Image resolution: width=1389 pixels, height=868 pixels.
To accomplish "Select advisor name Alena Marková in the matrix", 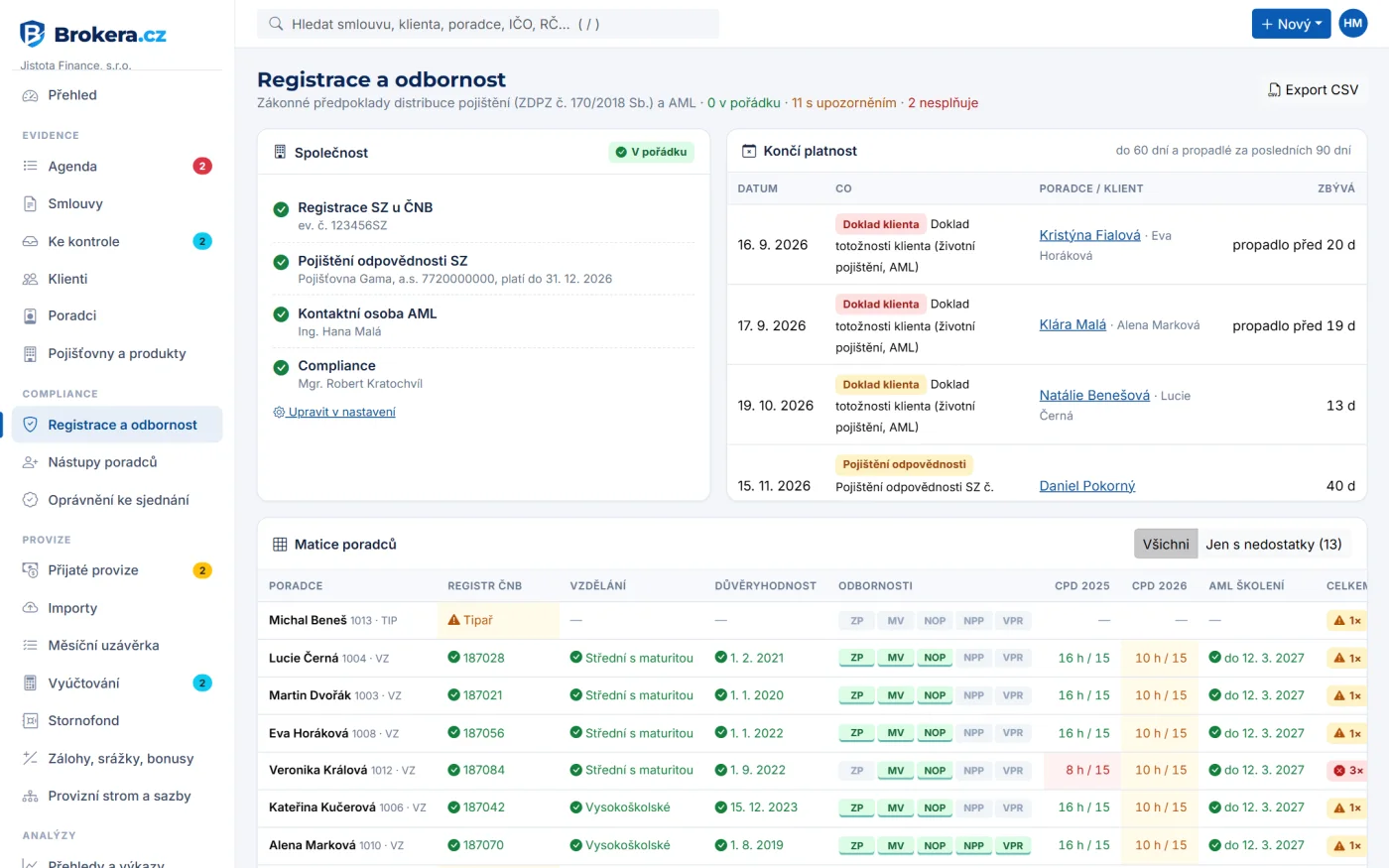I will (313, 845).
